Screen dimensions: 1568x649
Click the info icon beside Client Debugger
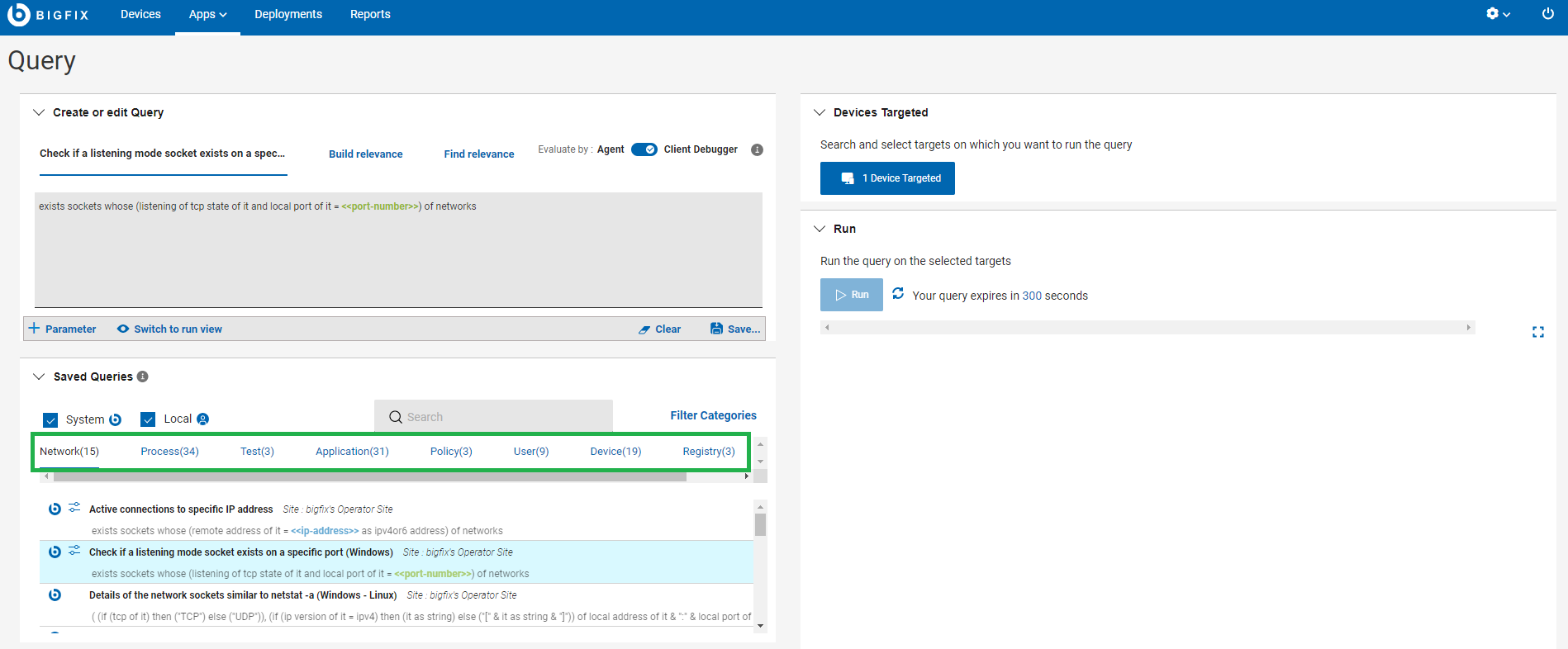[x=757, y=149]
